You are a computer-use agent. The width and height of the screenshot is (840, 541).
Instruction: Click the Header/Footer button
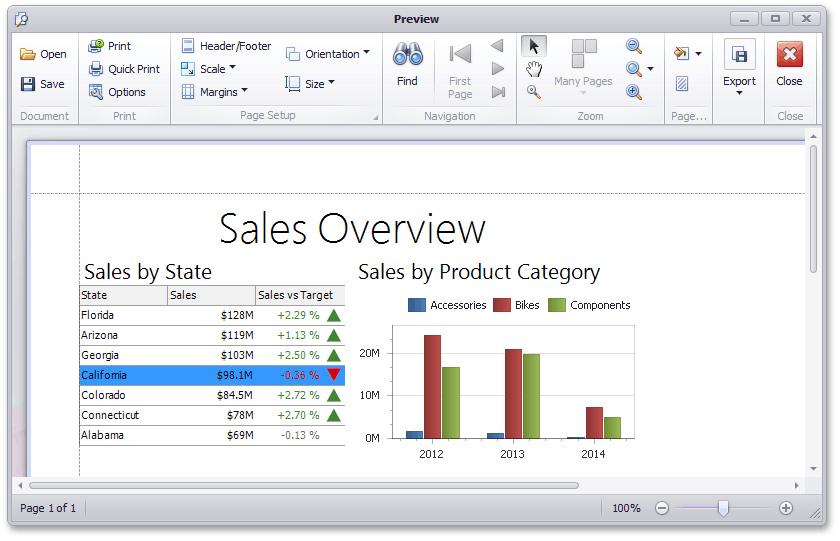pos(226,46)
